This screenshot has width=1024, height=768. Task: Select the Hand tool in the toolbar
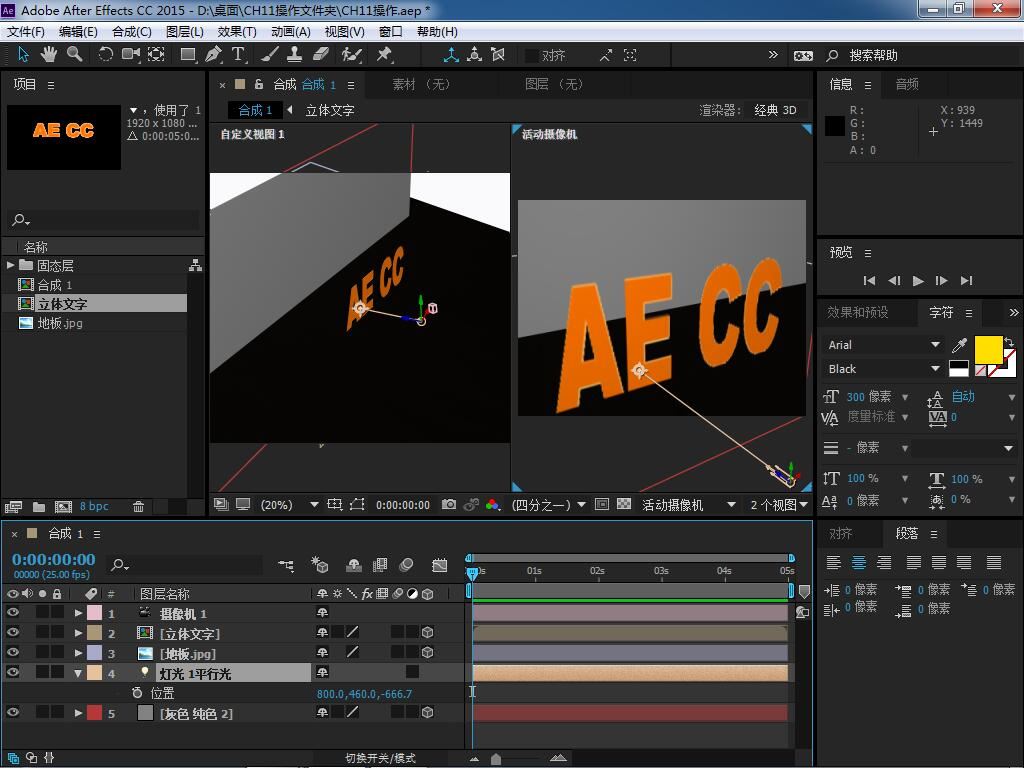[49, 54]
